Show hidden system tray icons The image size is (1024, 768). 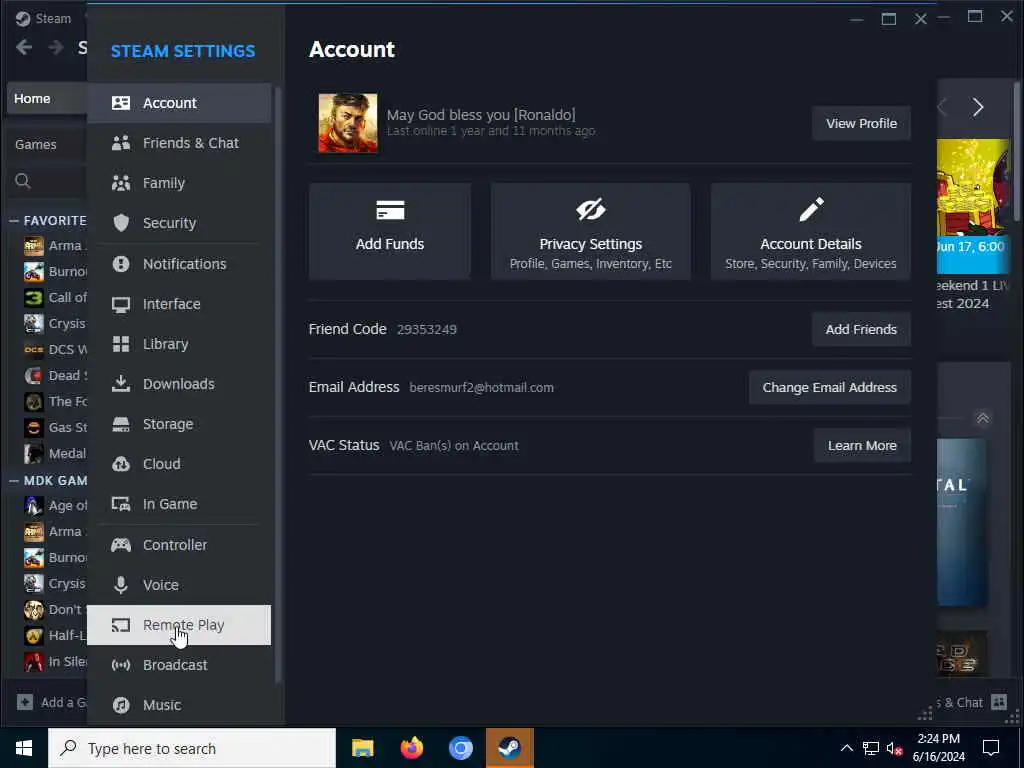[846, 748]
